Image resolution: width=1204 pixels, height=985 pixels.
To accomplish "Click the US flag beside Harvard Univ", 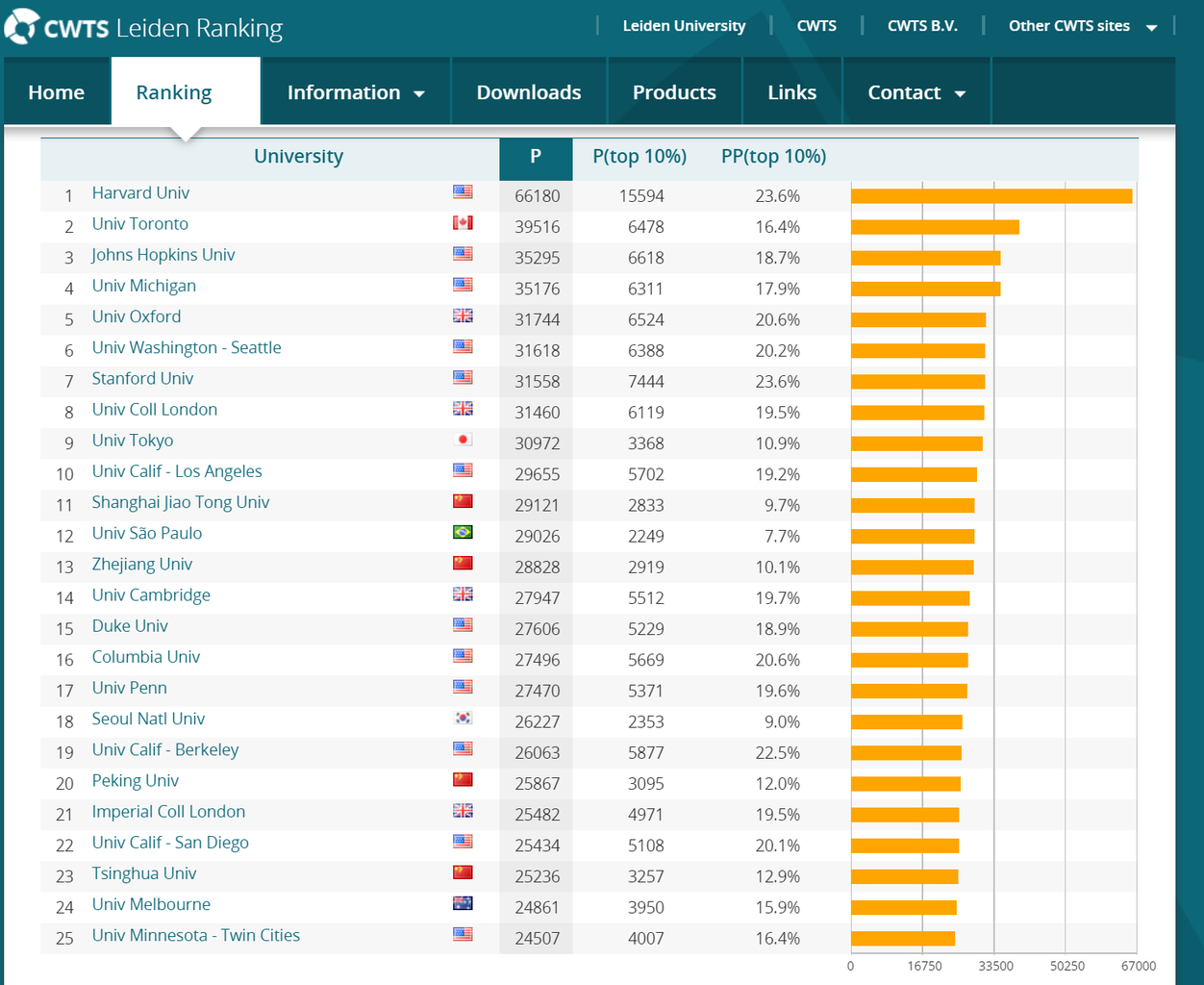I will [463, 192].
